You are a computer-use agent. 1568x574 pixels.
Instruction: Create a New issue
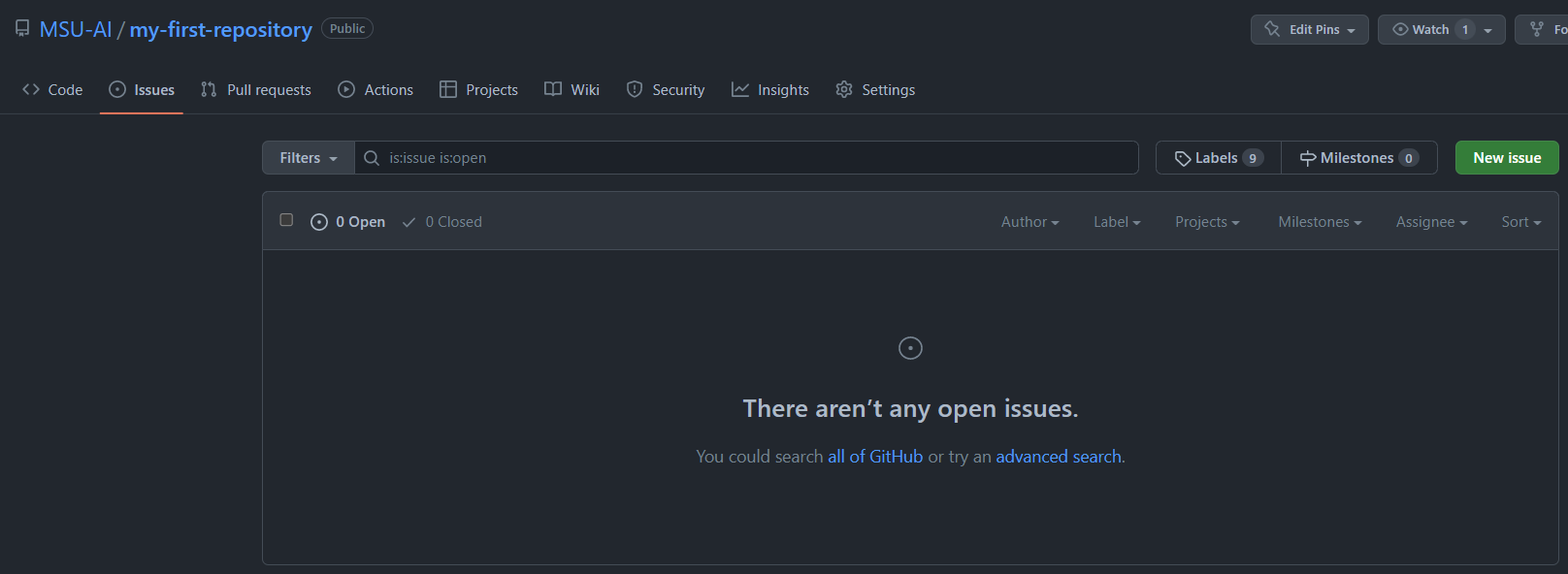tap(1507, 158)
